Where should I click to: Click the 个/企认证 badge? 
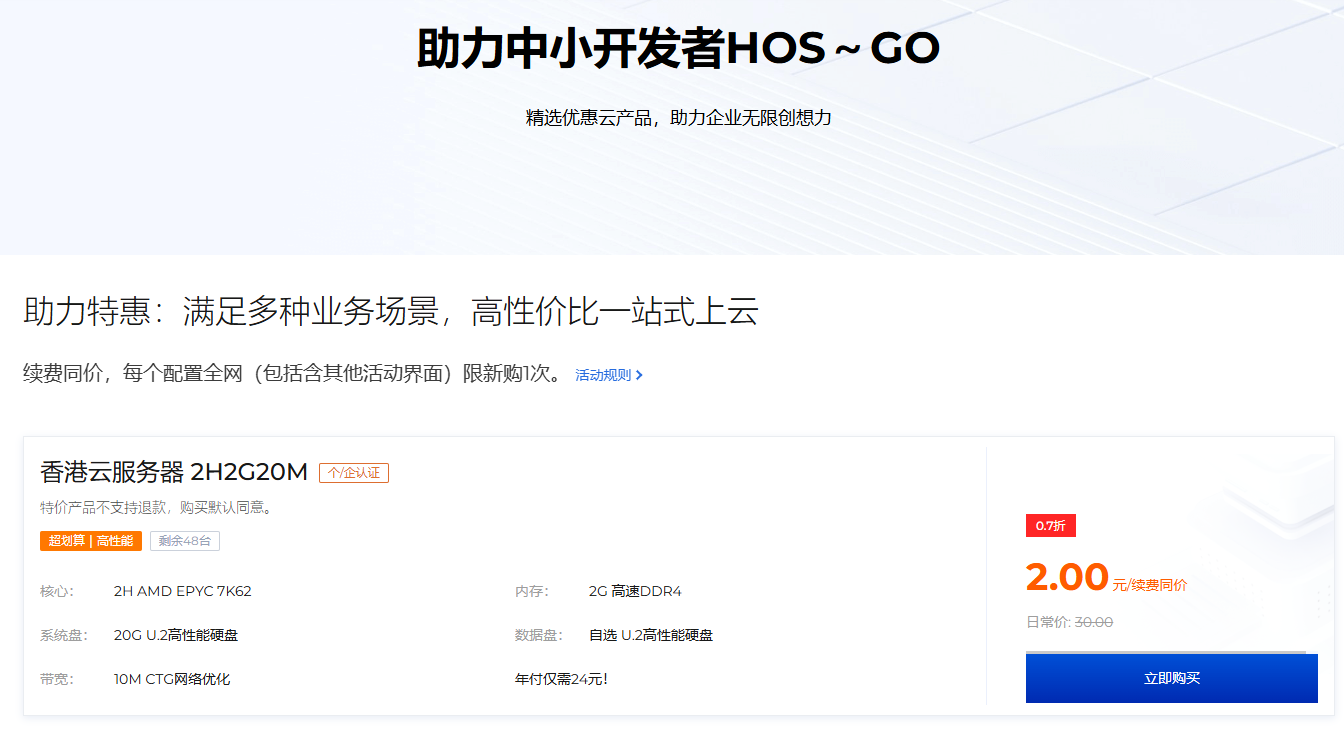(354, 472)
